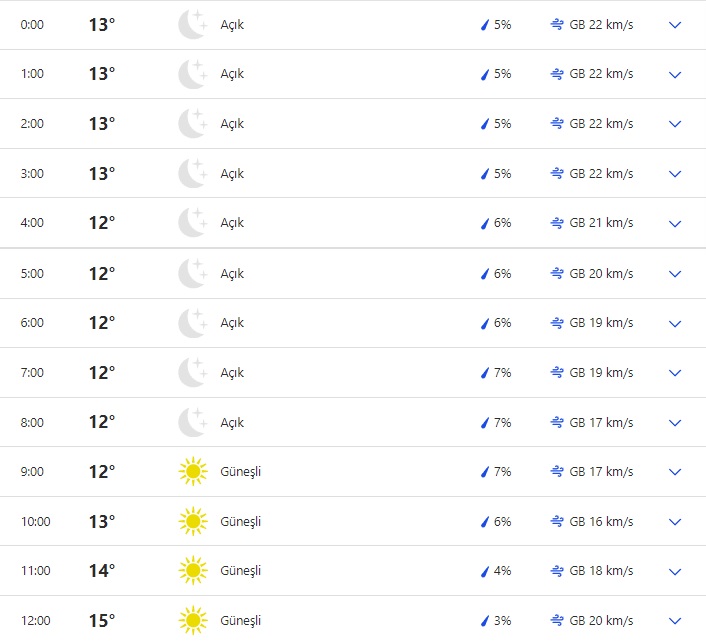Click the 2:00 time label
This screenshot has width=706, height=641.
[x=32, y=124]
